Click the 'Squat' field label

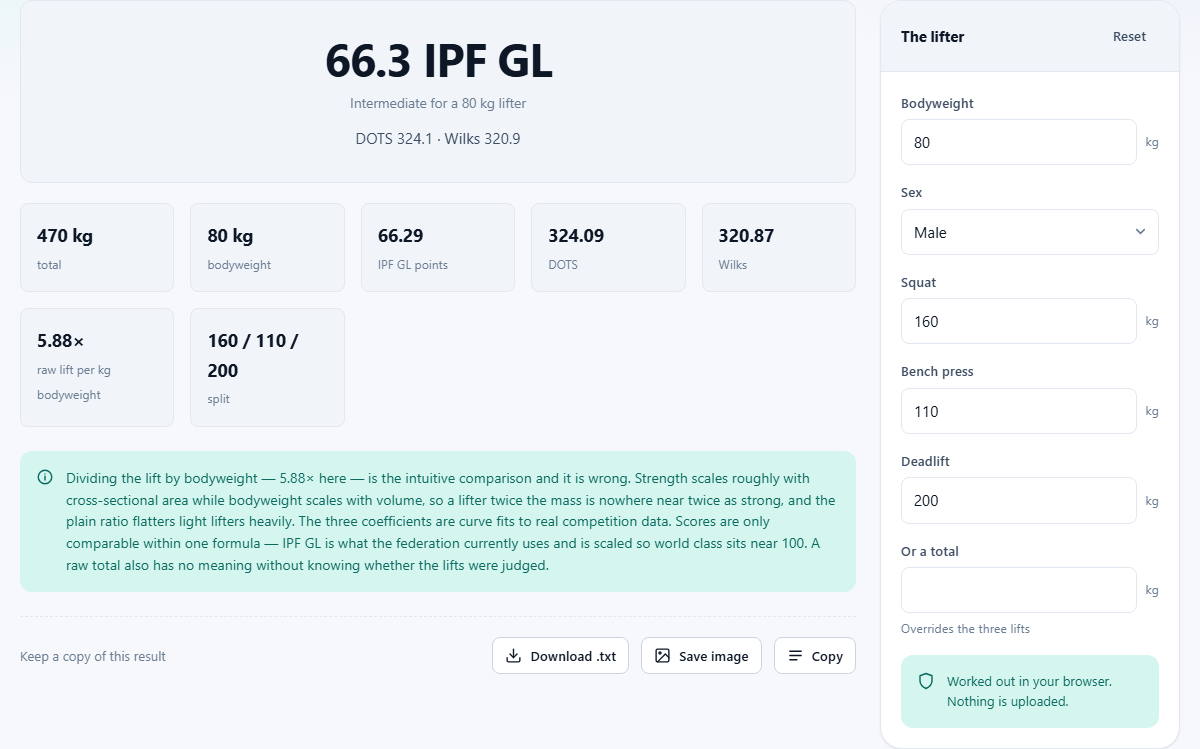click(918, 283)
